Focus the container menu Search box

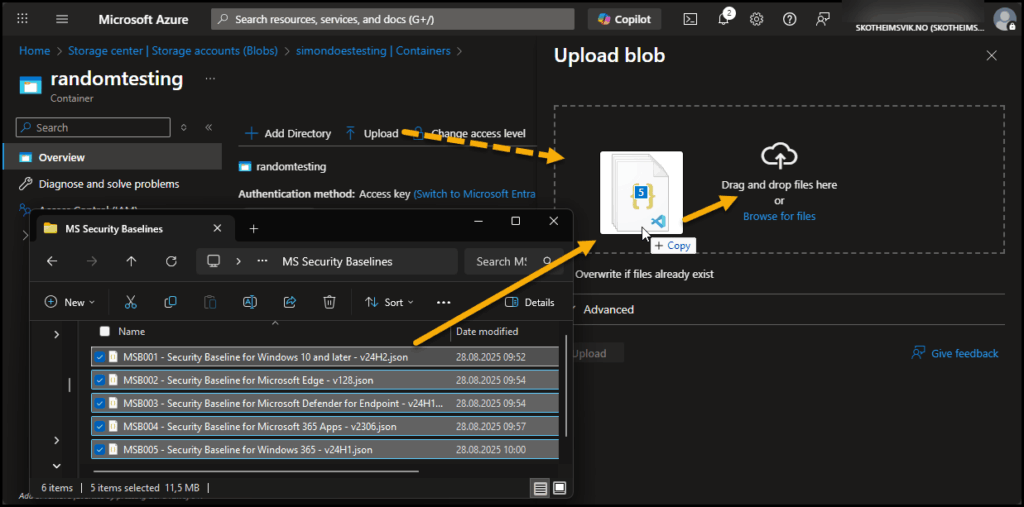point(93,127)
